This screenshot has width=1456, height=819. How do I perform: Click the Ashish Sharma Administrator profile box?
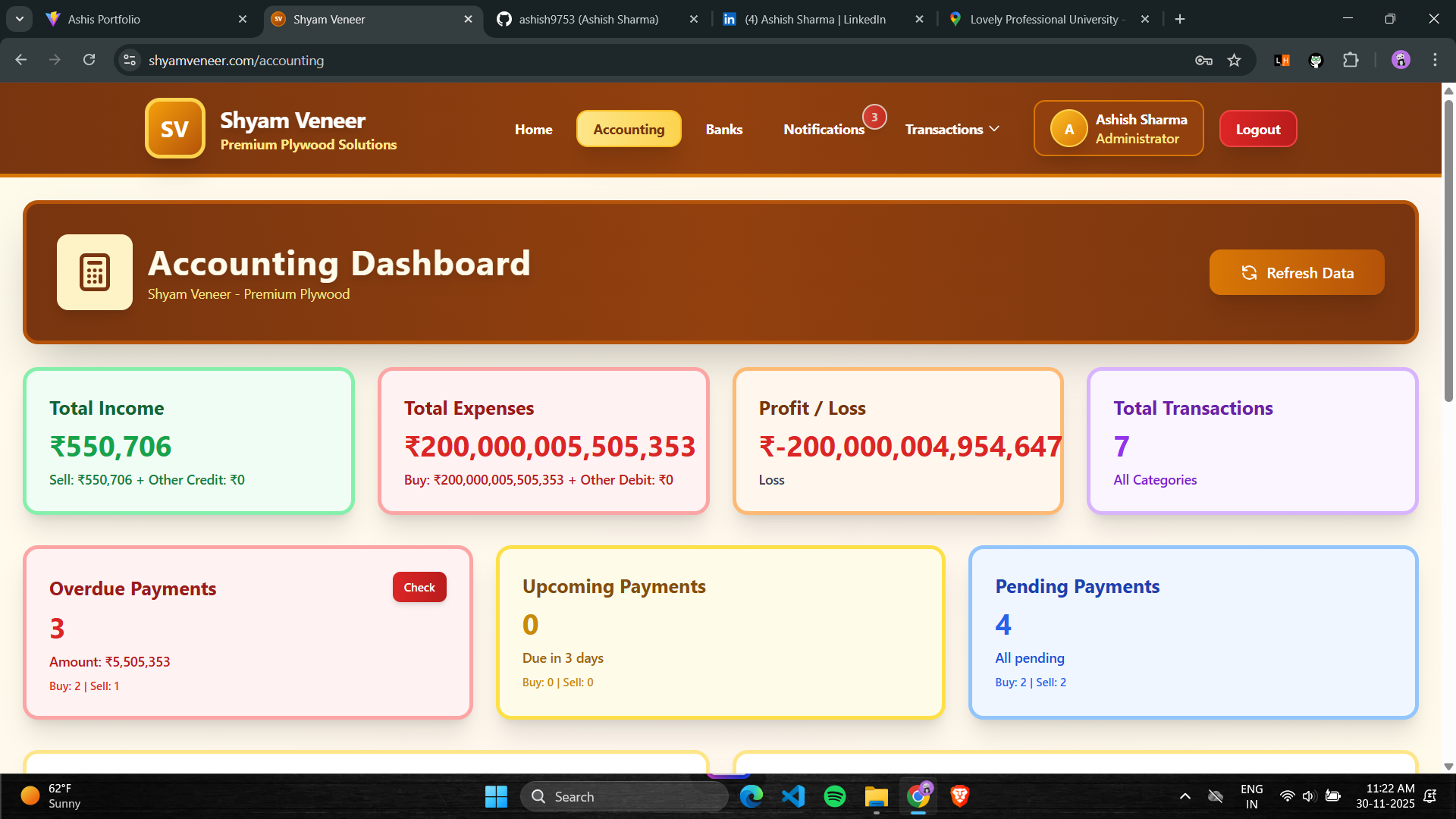coord(1119,128)
